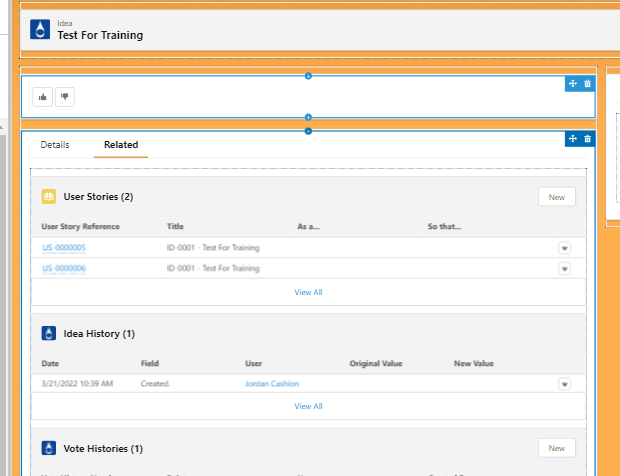Click New button in Vote Histories
620x476 pixels.
click(556, 449)
